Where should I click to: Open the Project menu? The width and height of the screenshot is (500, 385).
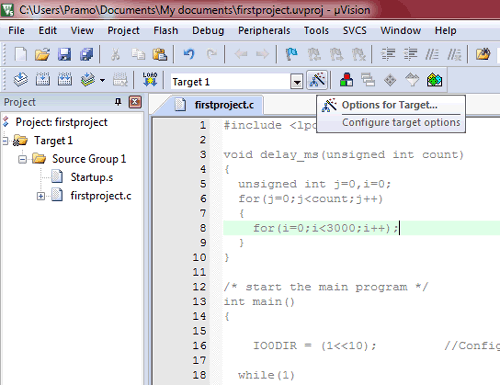coord(123,31)
